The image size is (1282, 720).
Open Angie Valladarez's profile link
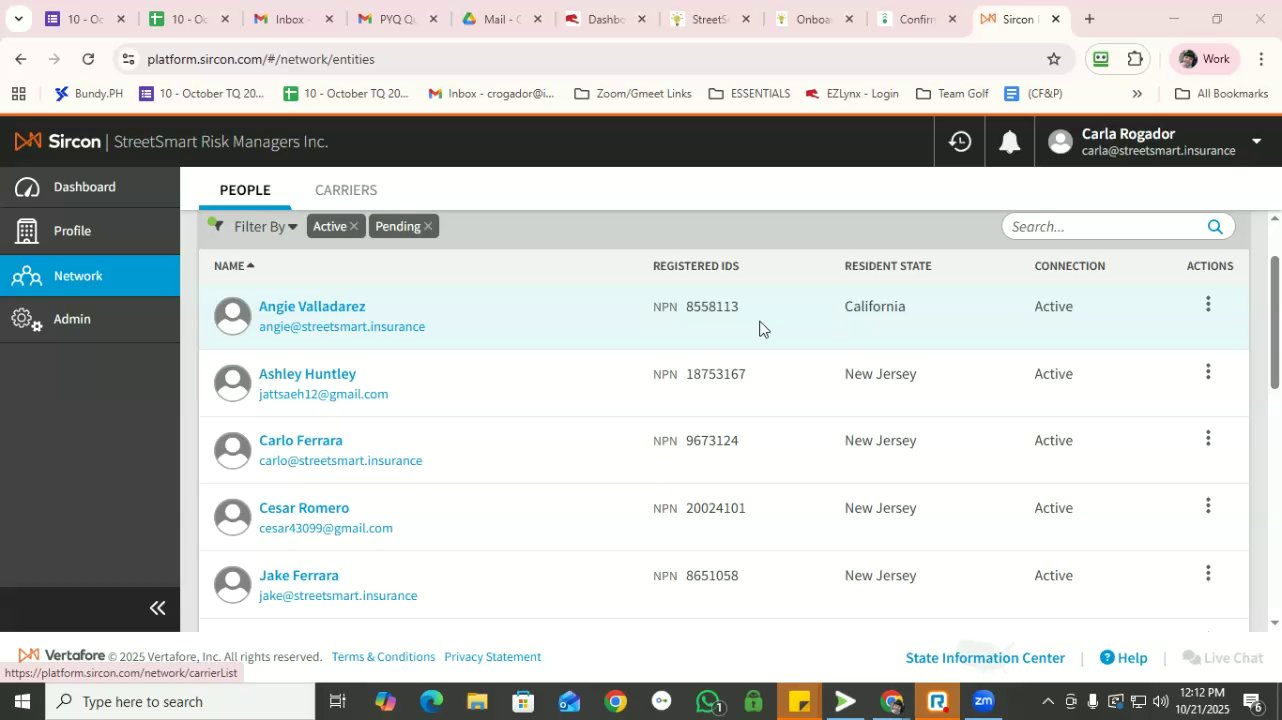[x=312, y=307]
